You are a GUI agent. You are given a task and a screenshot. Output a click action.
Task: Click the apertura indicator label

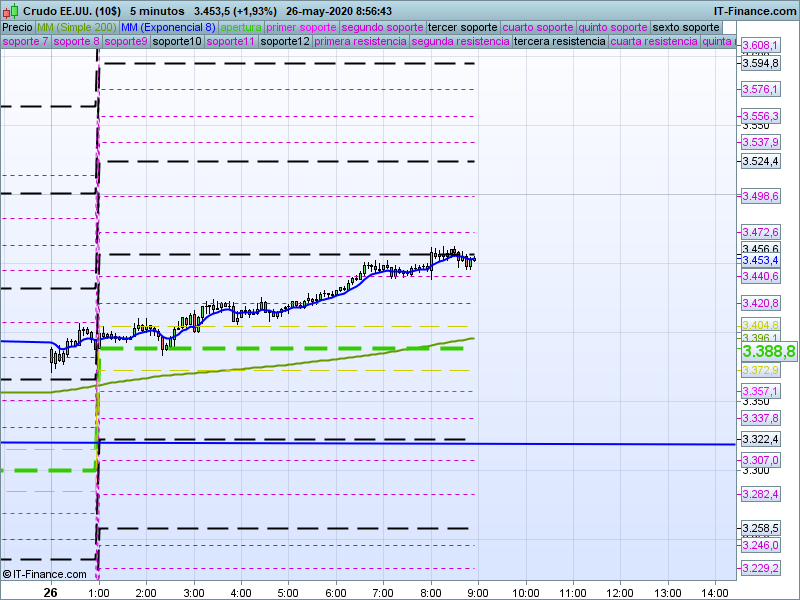tap(241, 27)
